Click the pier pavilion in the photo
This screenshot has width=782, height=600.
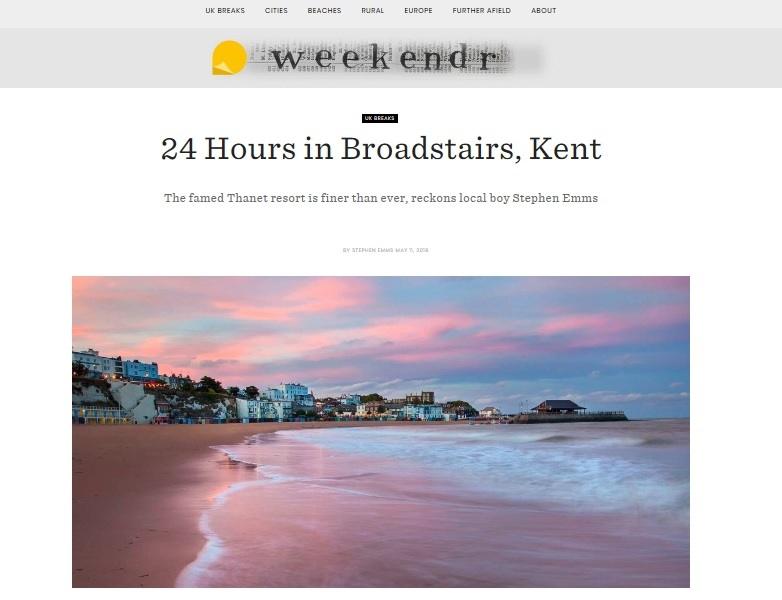point(558,407)
